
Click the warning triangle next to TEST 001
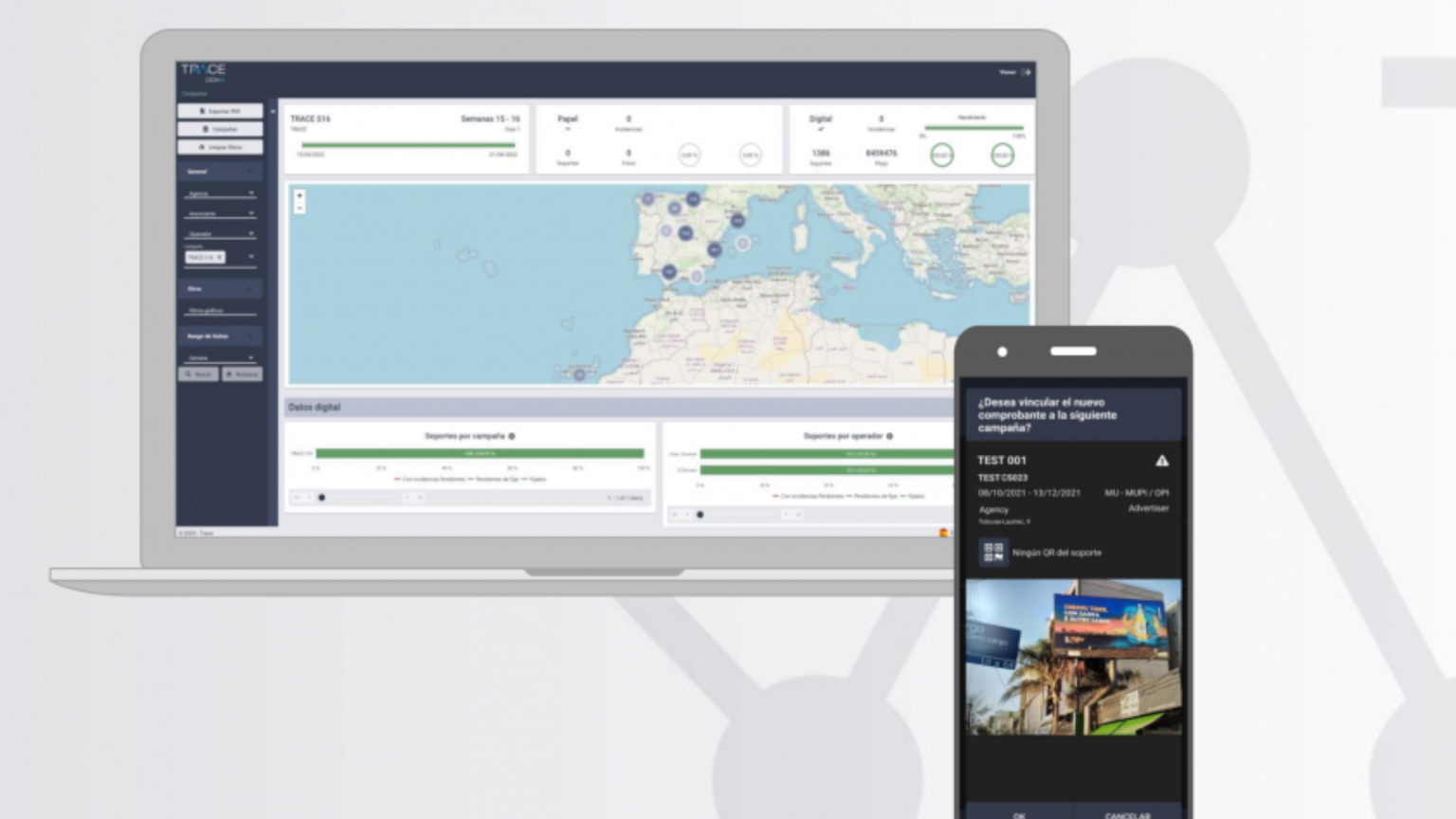click(x=1163, y=460)
